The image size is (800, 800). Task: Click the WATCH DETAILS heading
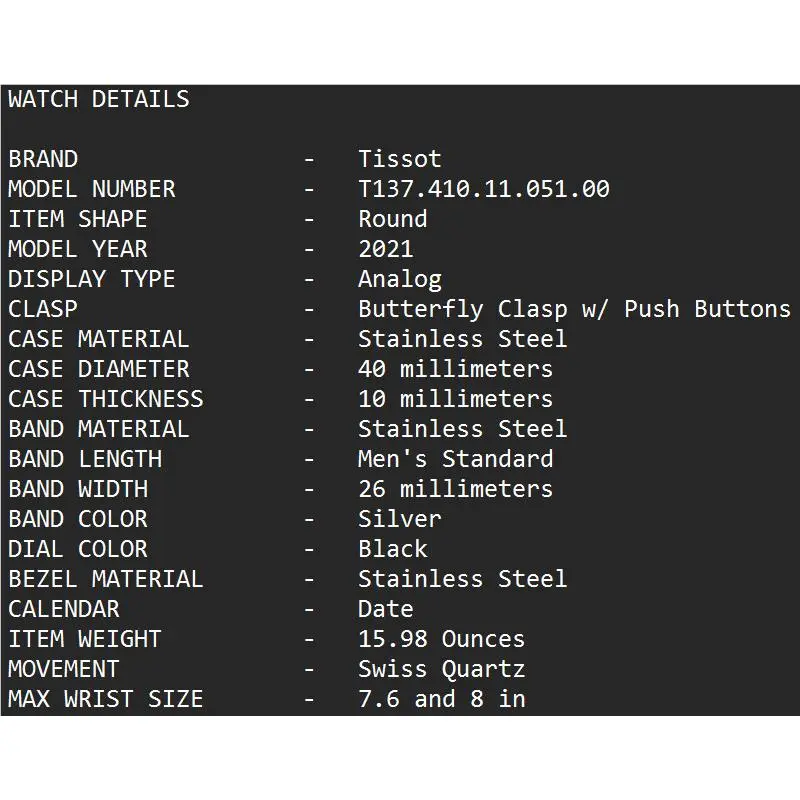point(99,99)
